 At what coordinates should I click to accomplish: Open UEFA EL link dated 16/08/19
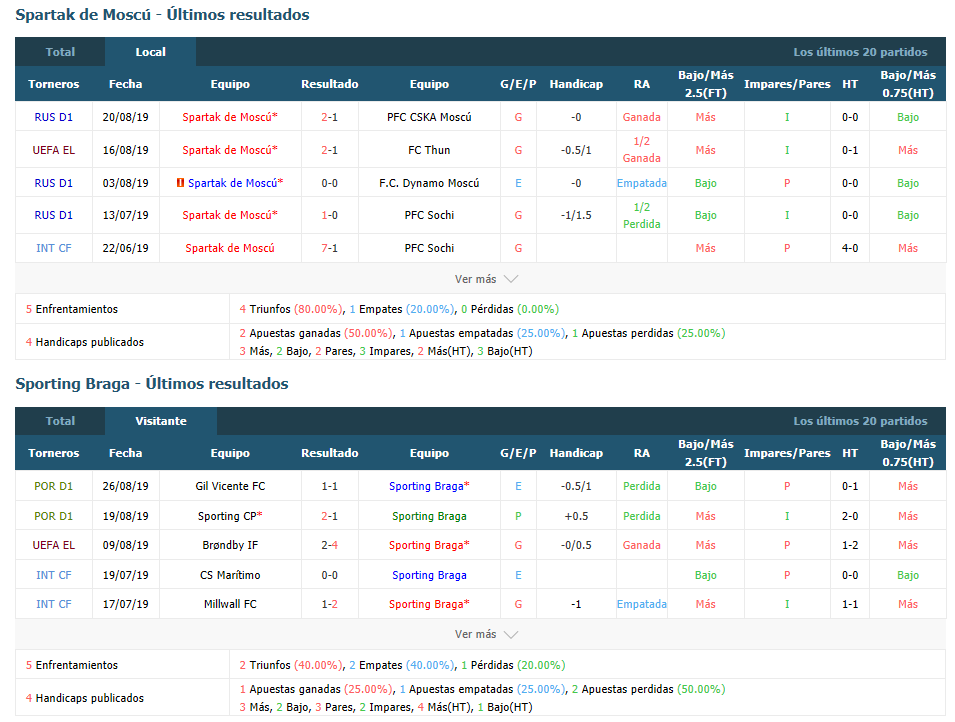pos(54,150)
